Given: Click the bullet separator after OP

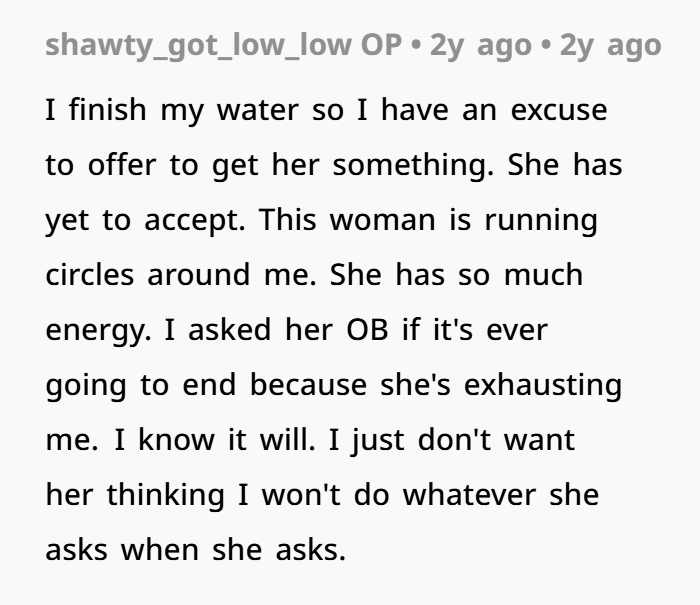Looking at the screenshot, I should pyautogui.click(x=416, y=46).
